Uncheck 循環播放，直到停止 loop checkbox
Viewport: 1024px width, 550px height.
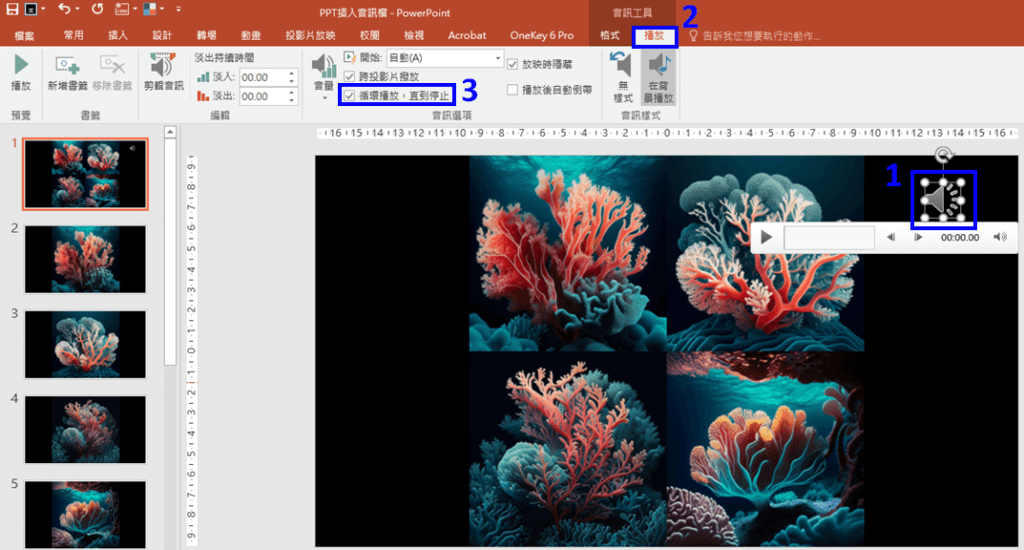tap(349, 94)
